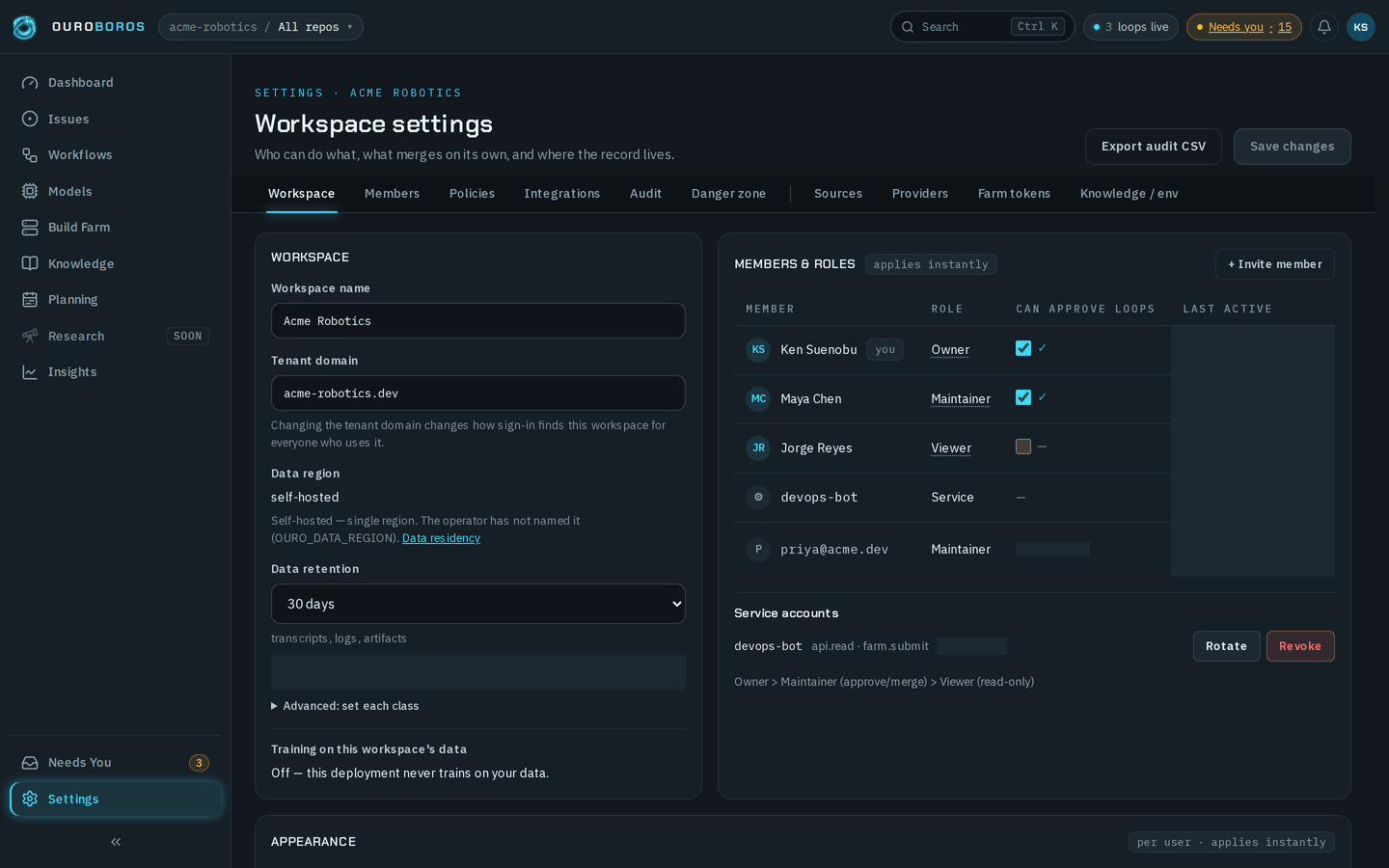Open the Insights chart icon
The height and width of the screenshot is (868, 1389).
[30, 372]
